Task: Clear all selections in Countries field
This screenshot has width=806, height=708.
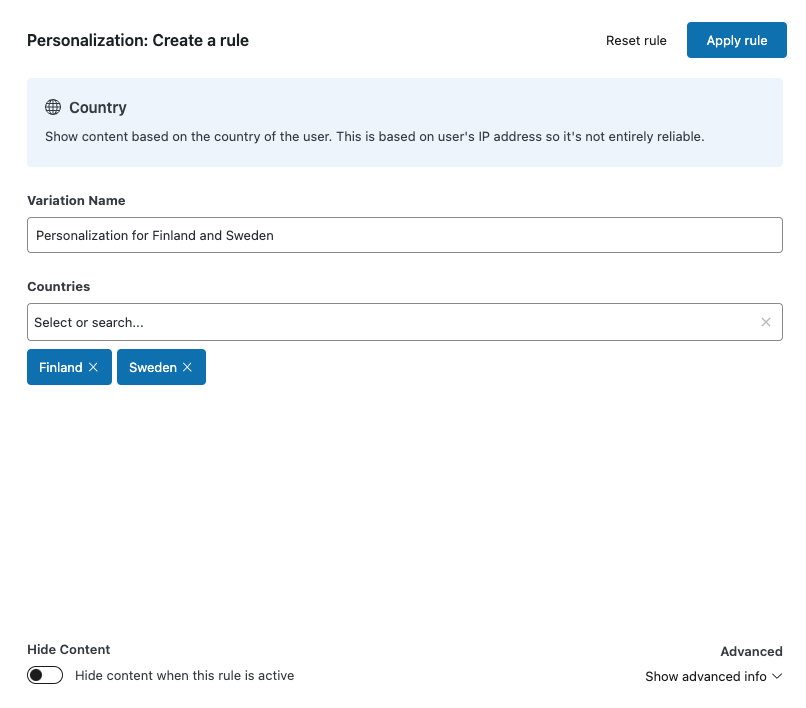Action: [765, 322]
